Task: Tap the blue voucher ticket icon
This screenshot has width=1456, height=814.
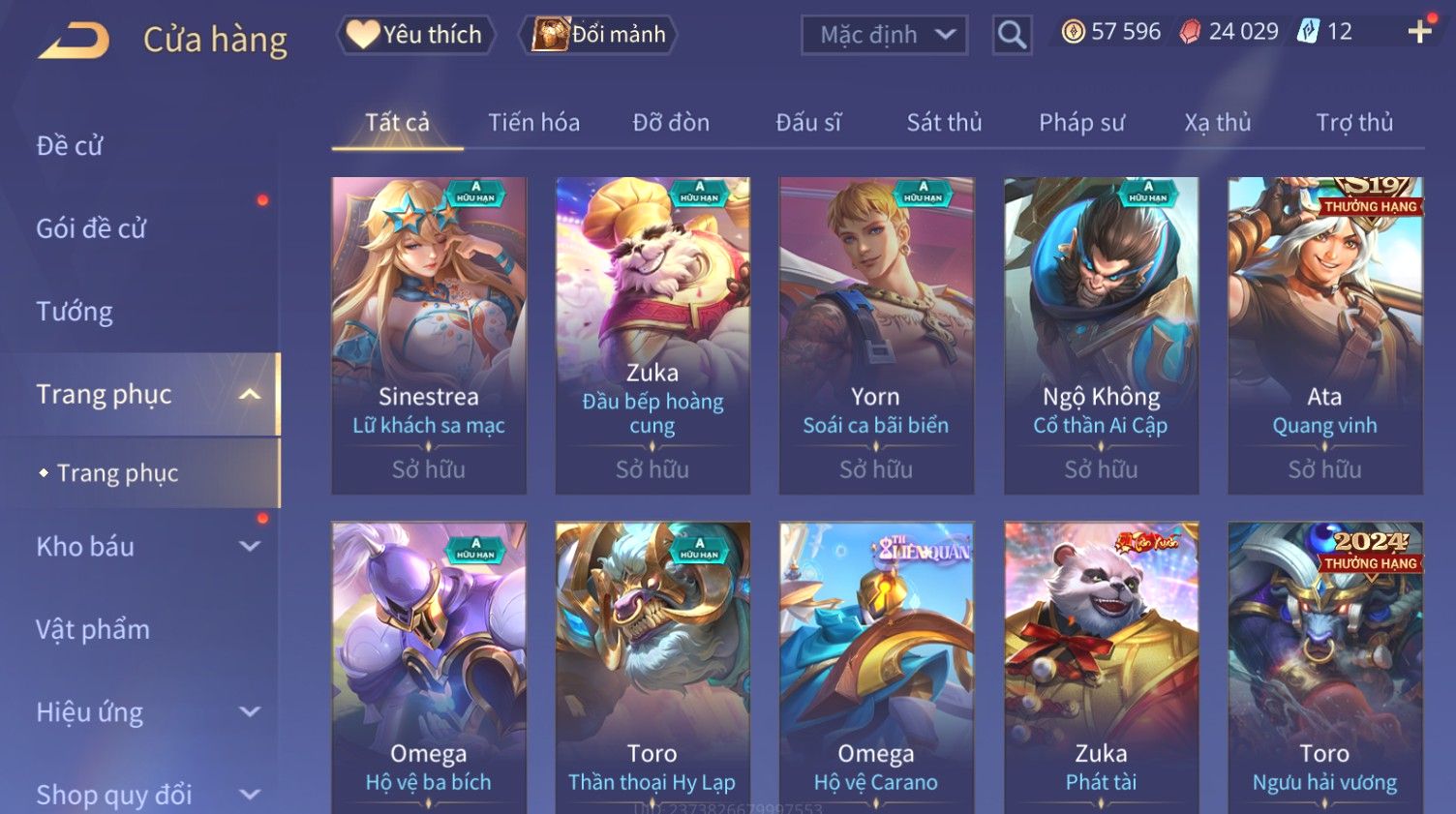Action: [1308, 32]
